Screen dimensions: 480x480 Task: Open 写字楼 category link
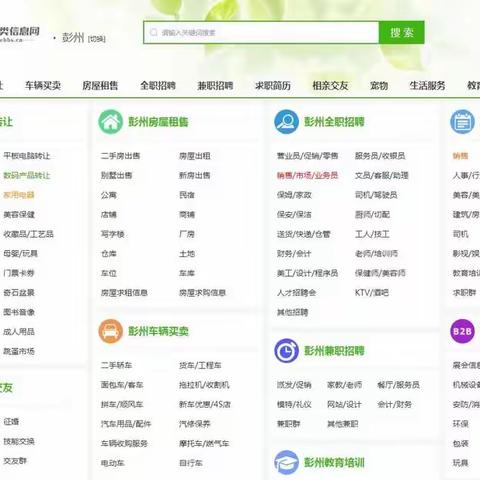tap(113, 234)
